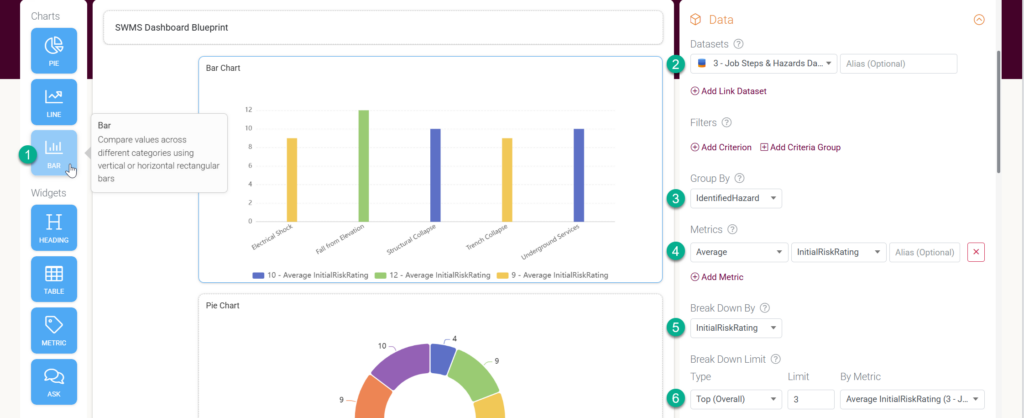The height and width of the screenshot is (418, 1024).
Task: Open Group By help icon
Action: point(739,178)
